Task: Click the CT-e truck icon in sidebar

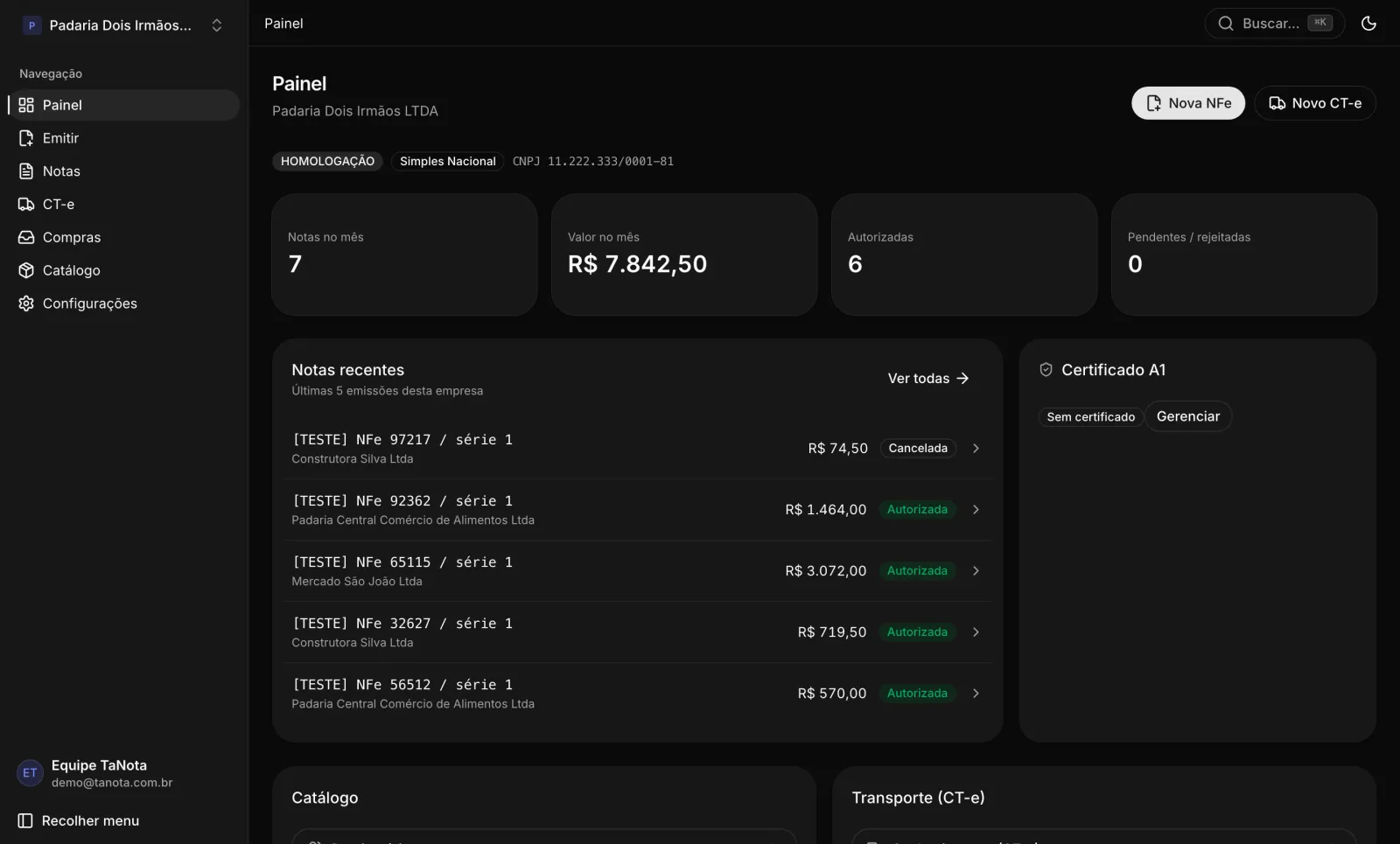Action: [x=26, y=205]
